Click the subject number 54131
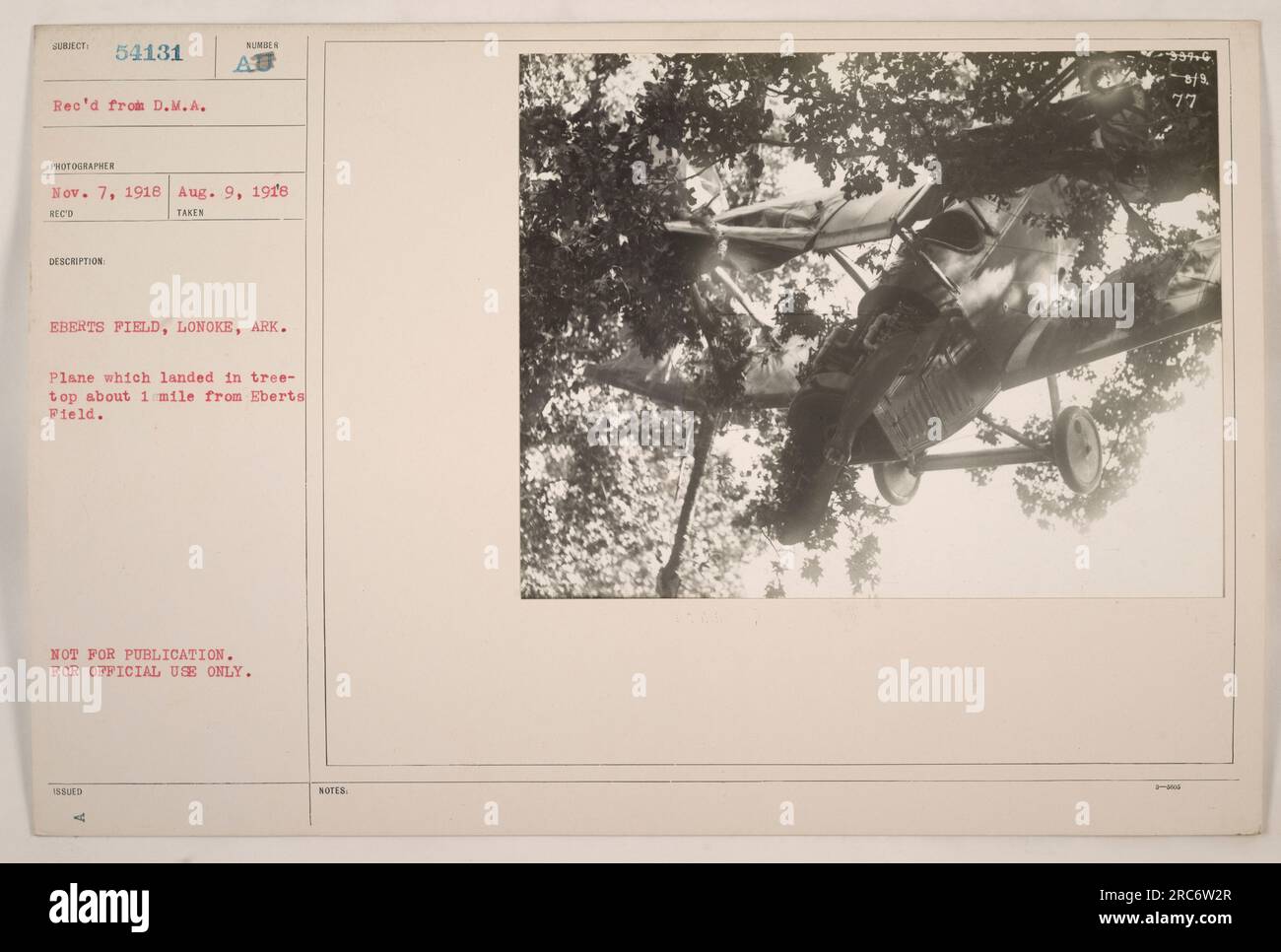The image size is (1281, 952). point(150,54)
